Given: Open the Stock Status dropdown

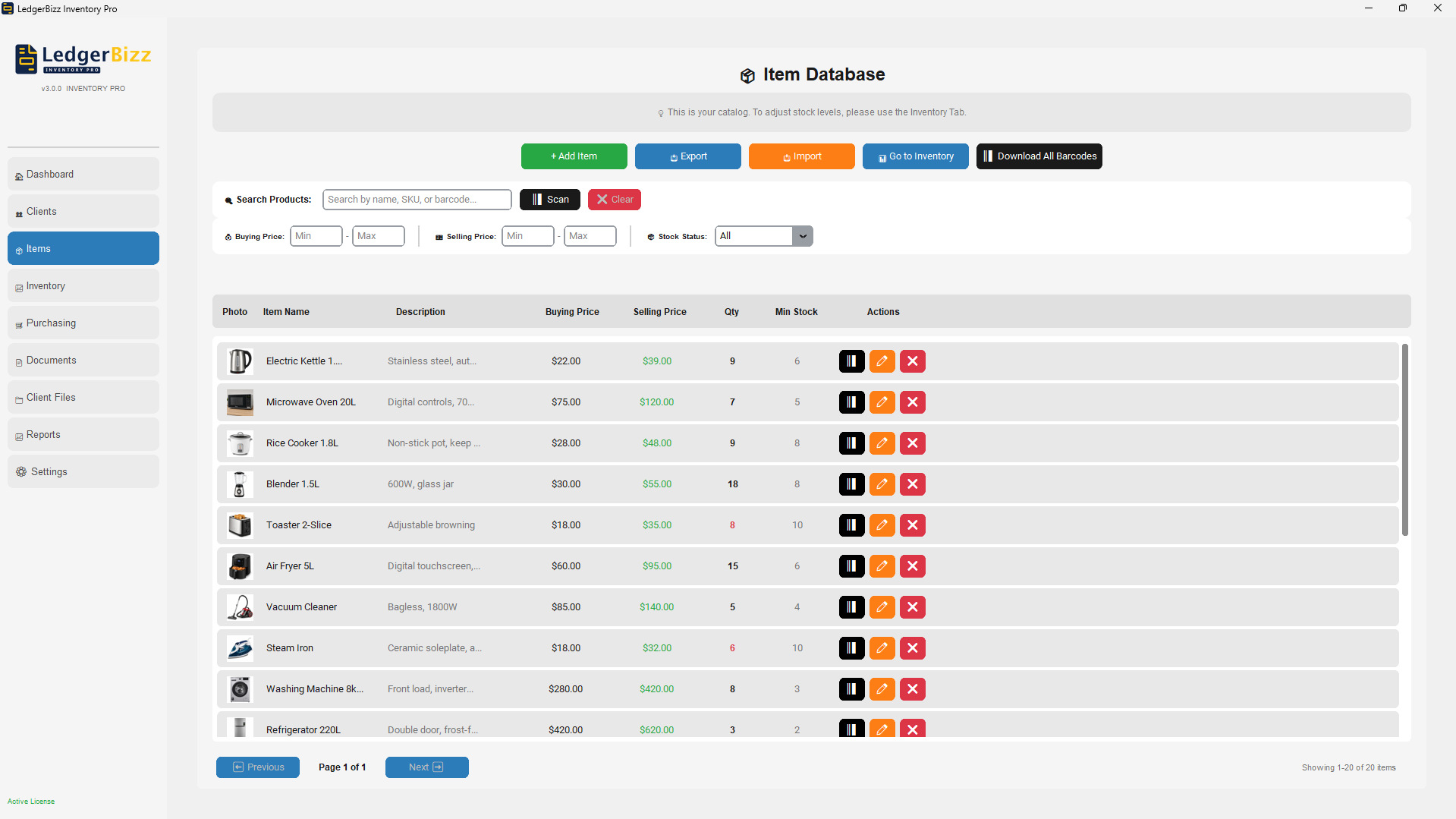Looking at the screenshot, I should tap(763, 236).
